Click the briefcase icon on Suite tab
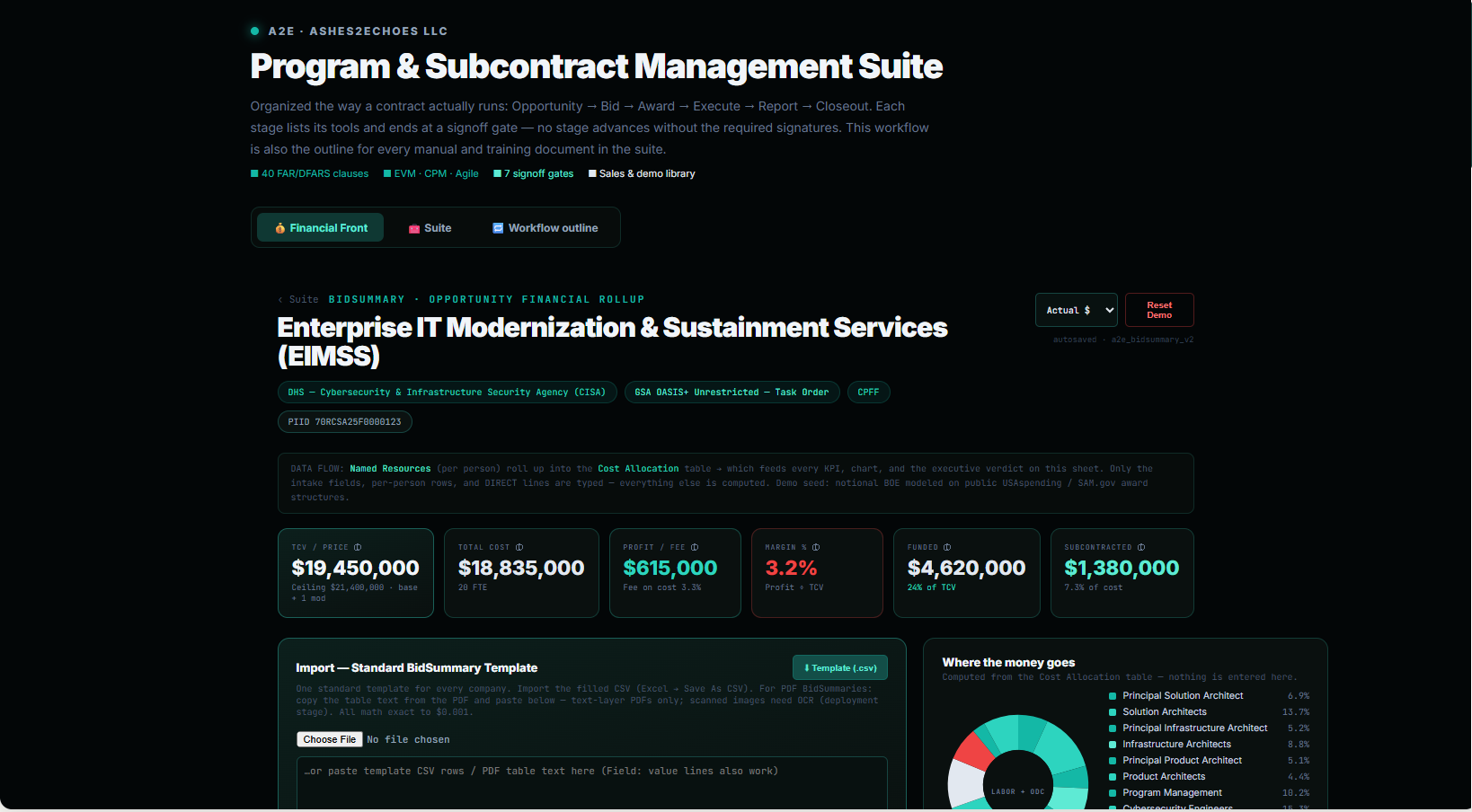The image size is (1472, 812). coord(414,228)
